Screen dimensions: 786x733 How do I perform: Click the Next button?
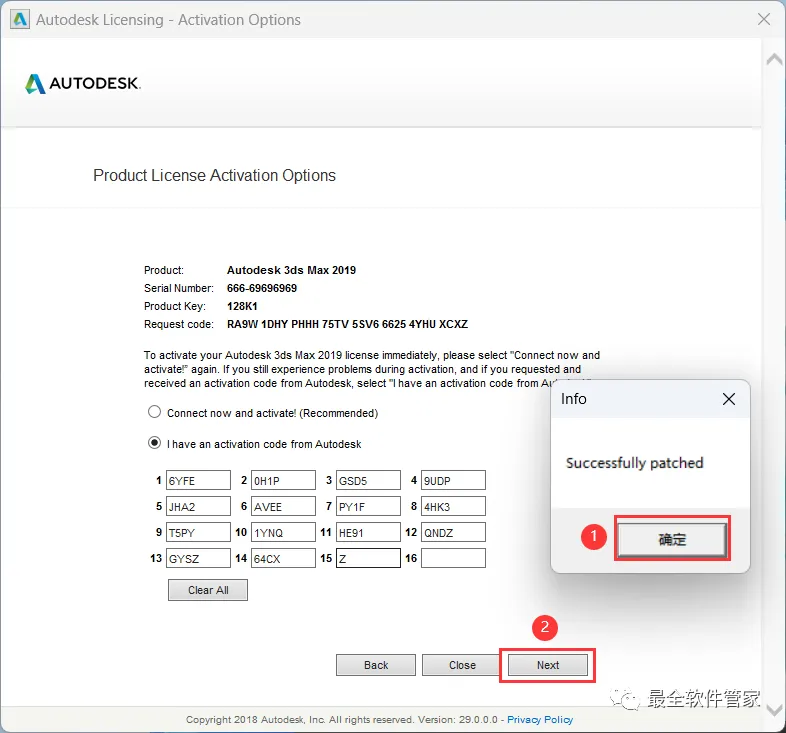tap(547, 665)
